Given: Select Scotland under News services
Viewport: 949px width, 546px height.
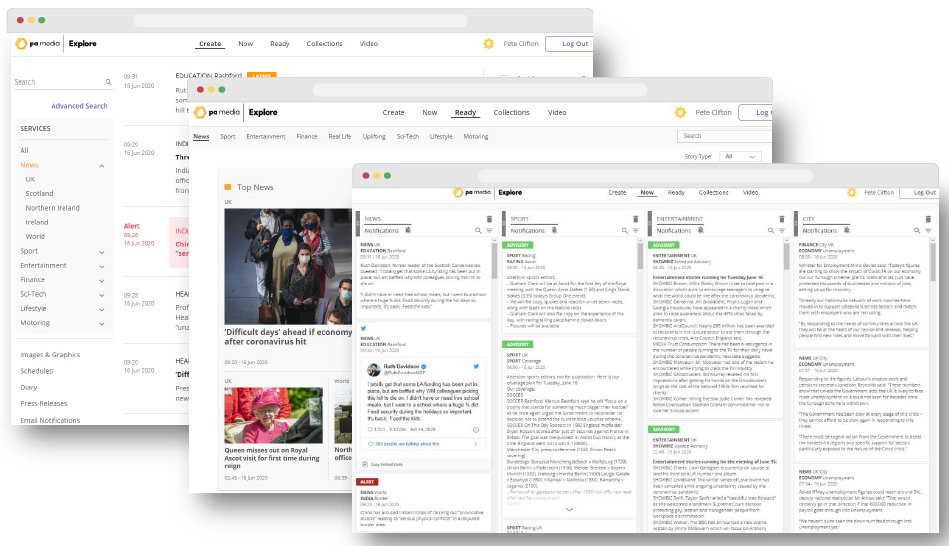Looking at the screenshot, I should pos(39,194).
